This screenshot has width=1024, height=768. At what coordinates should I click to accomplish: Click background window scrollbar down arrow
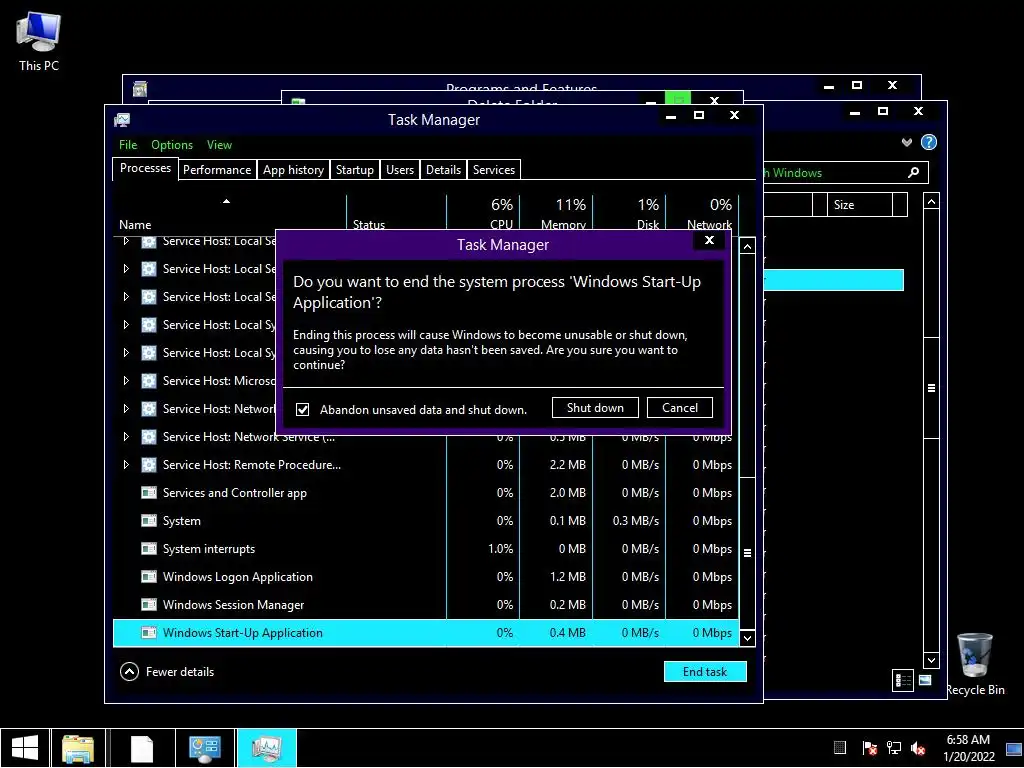point(931,660)
